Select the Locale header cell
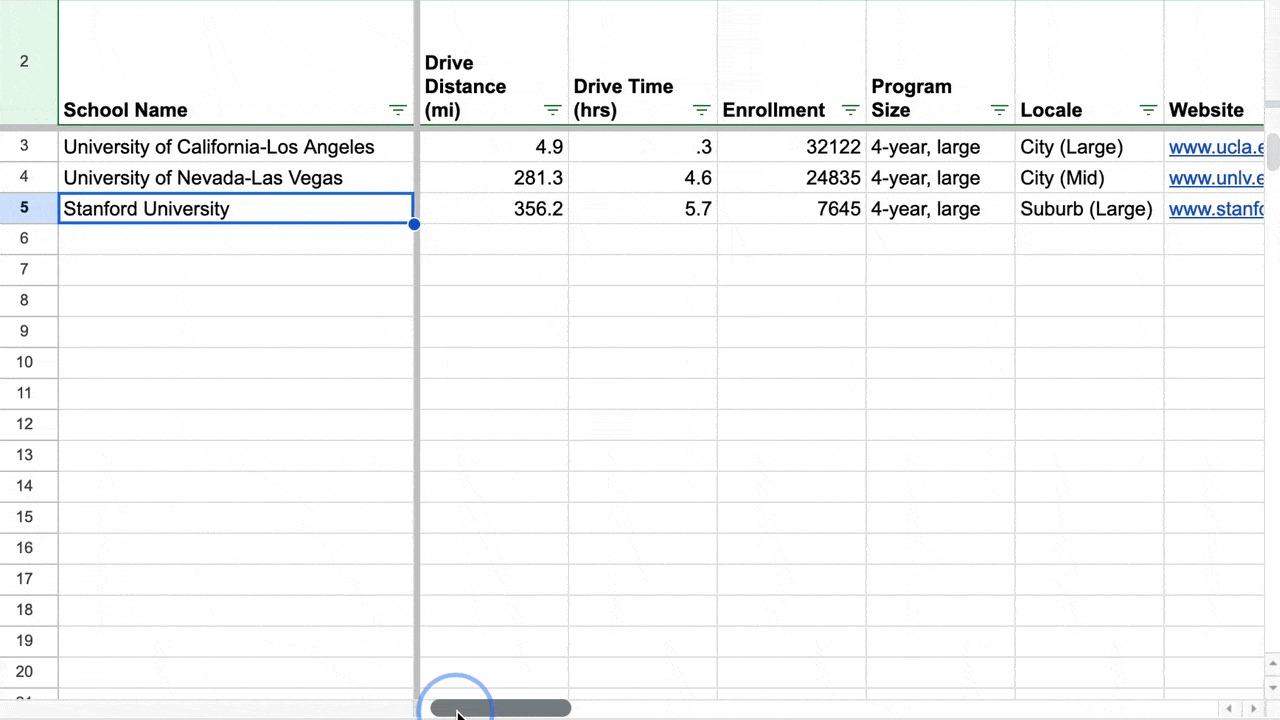This screenshot has height=720, width=1280. 1090,62
